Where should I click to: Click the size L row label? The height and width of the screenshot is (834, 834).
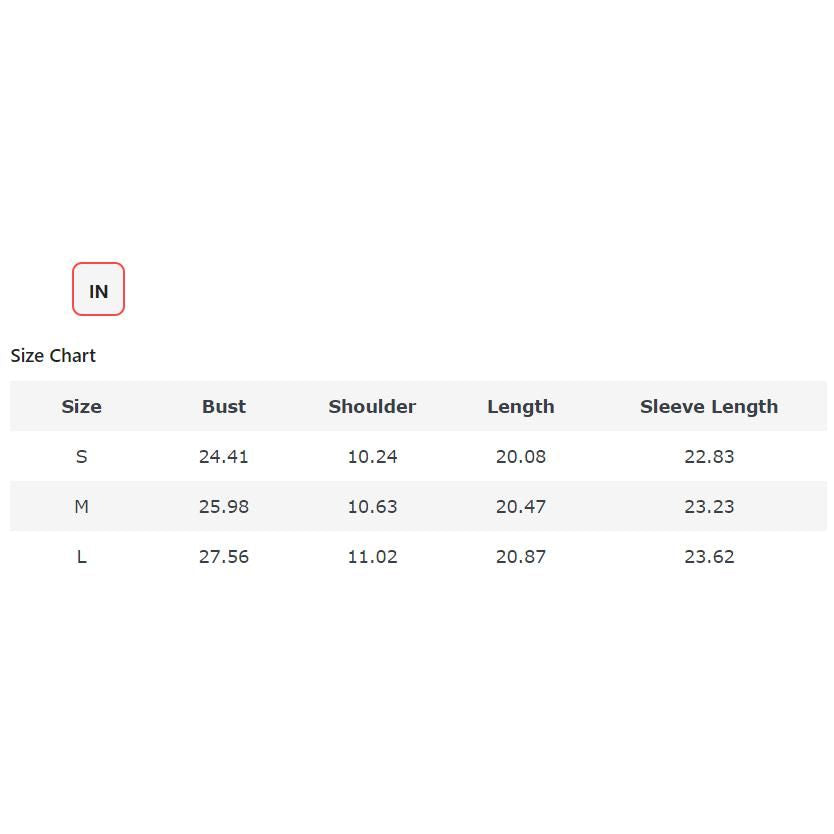(x=81, y=557)
